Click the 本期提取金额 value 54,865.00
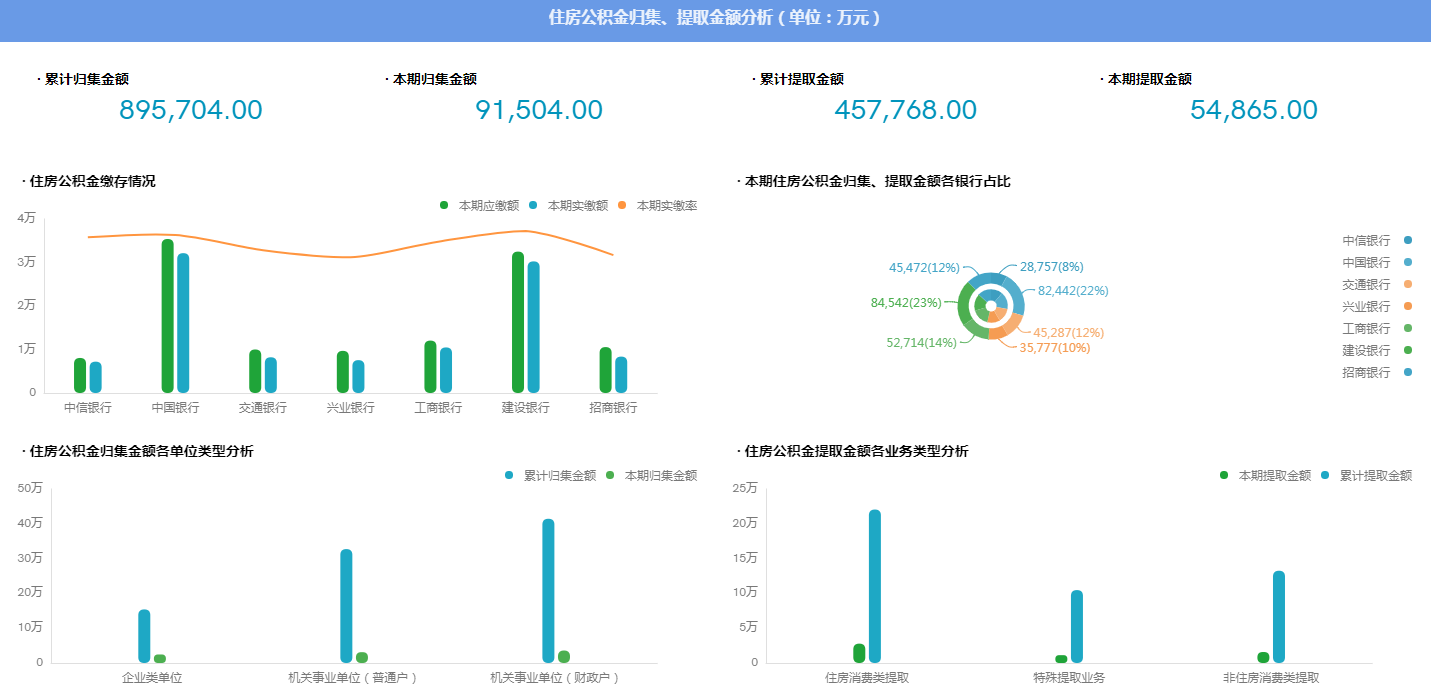This screenshot has width=1431, height=697. (x=1253, y=110)
